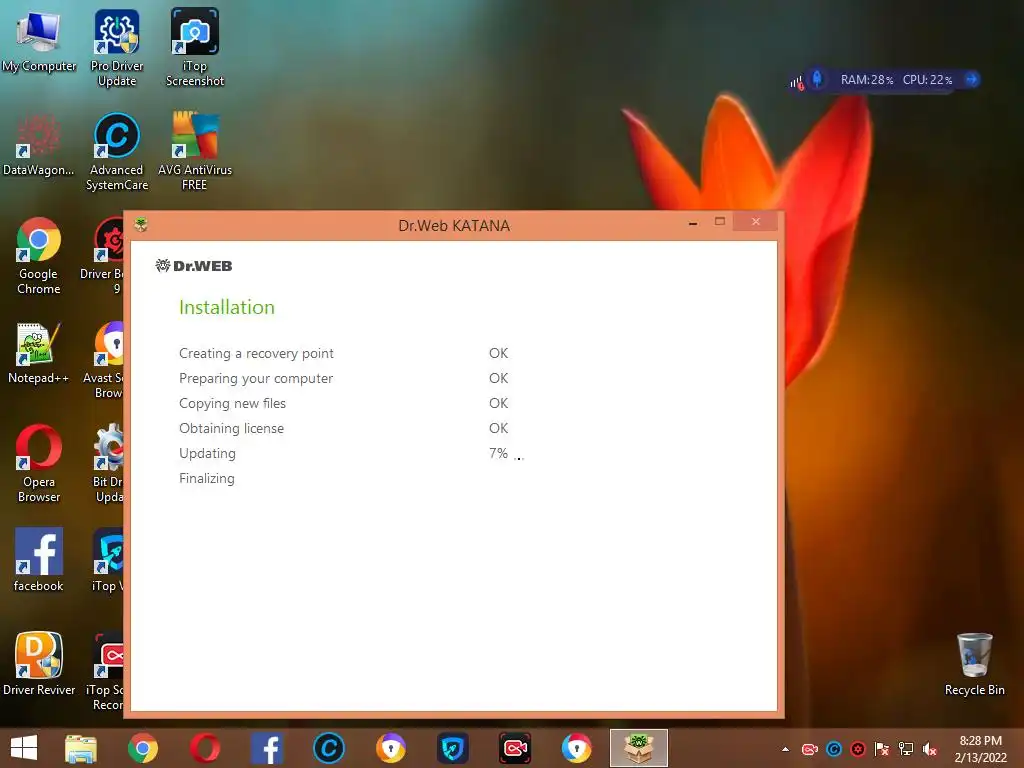Launch Opera from the taskbar
This screenshot has width=1024, height=768.
point(205,748)
